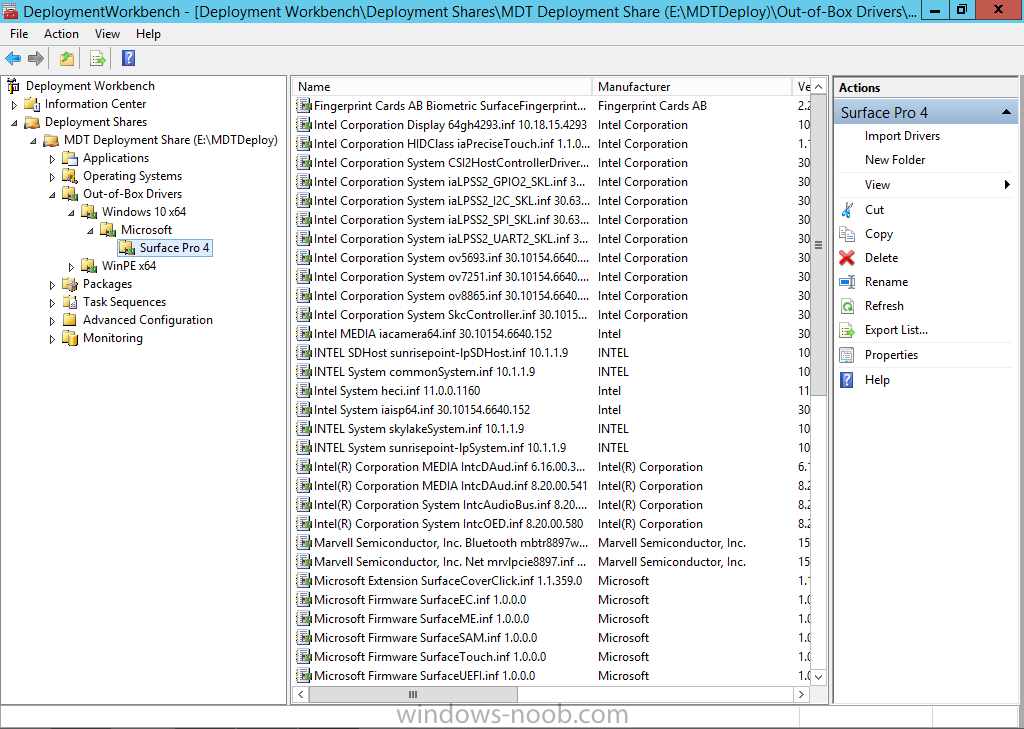Select Intel Corporation Display 64gh4293.inf row

click(552, 125)
